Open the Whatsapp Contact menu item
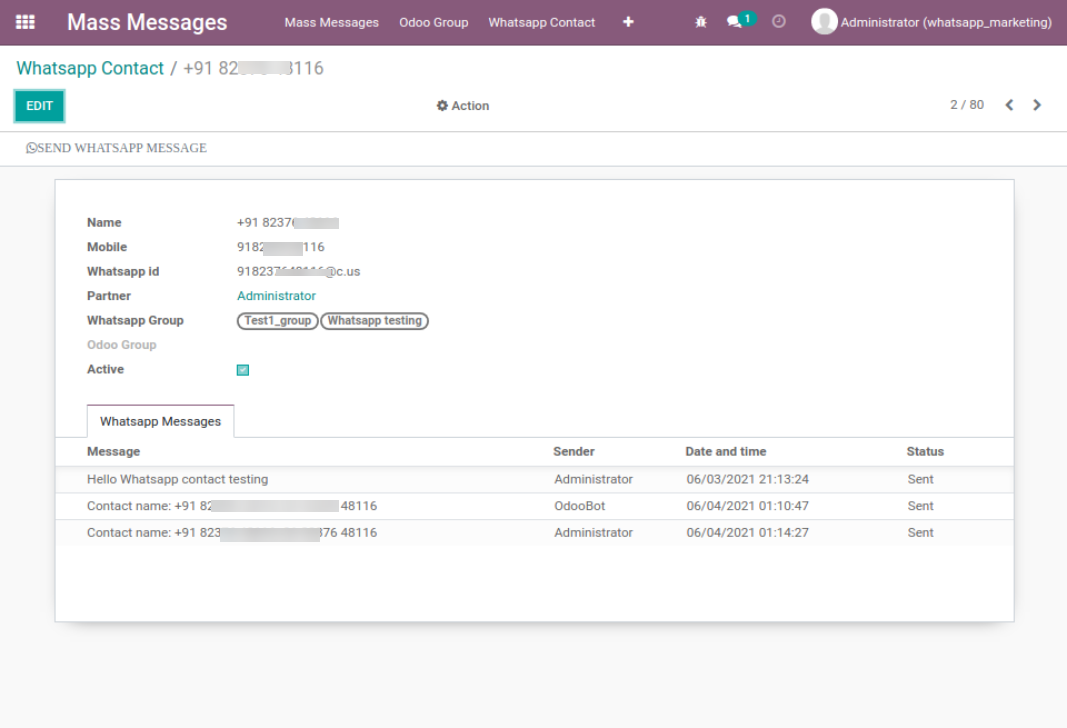Screen dimensions: 1067x728 [542, 22]
